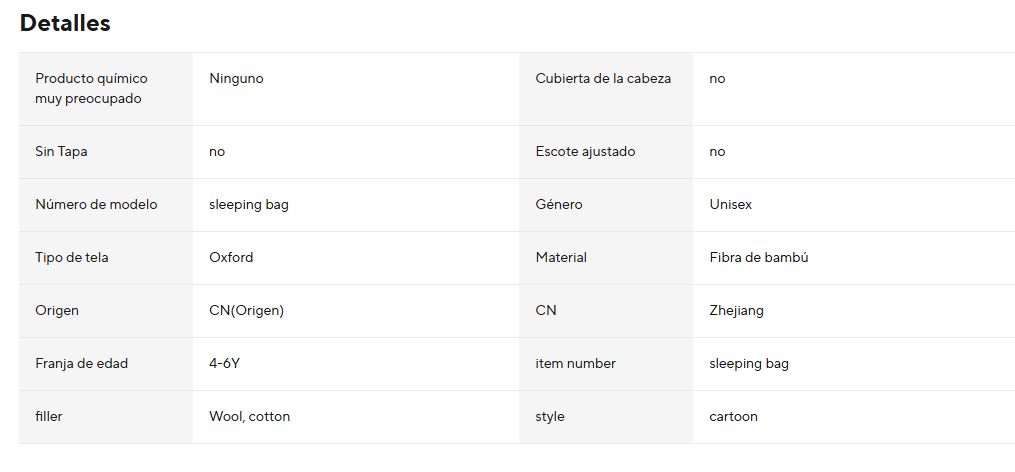
Task: Click the Detalles section heading
Action: (65, 23)
